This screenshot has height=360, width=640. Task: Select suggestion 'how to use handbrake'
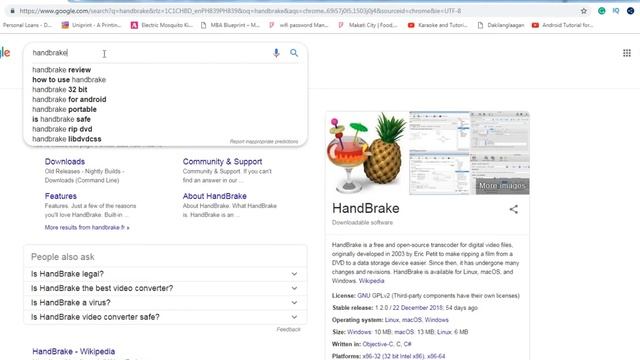coord(69,80)
